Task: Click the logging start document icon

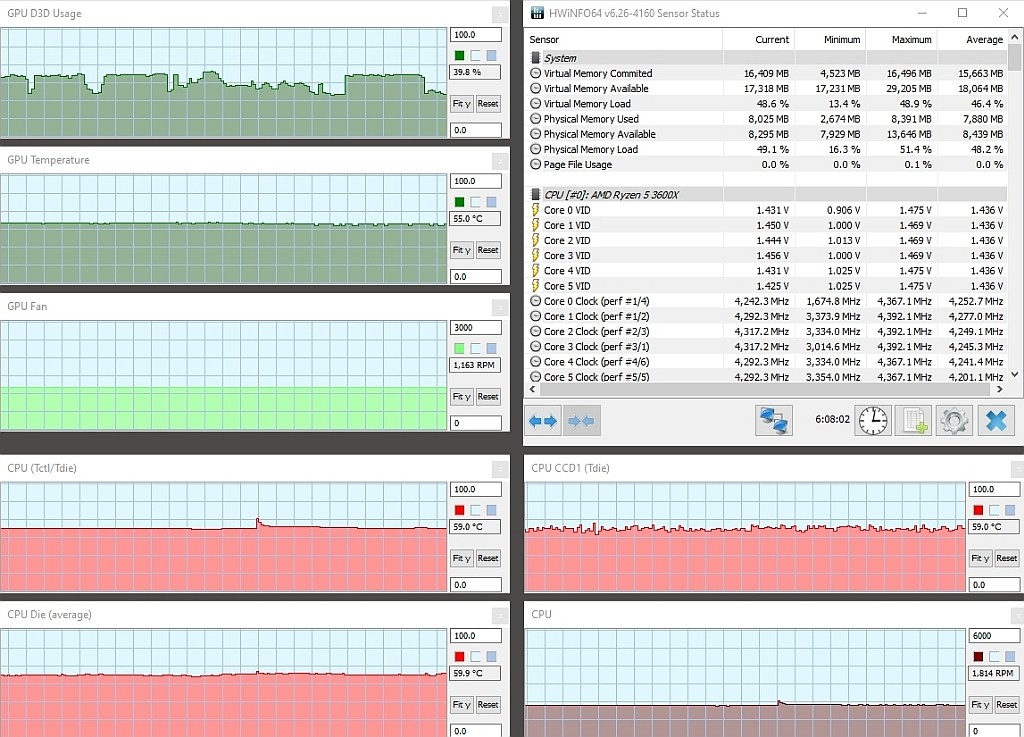Action: pyautogui.click(x=913, y=420)
